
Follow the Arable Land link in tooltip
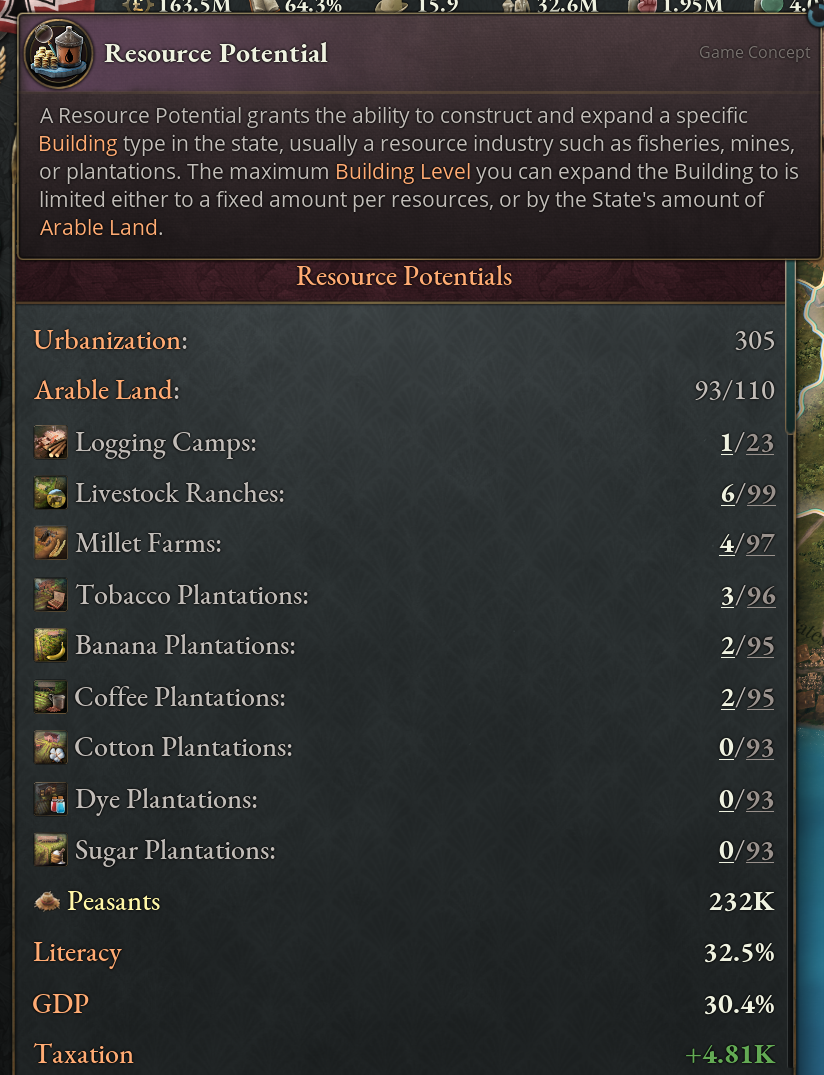pyautogui.click(x=98, y=228)
